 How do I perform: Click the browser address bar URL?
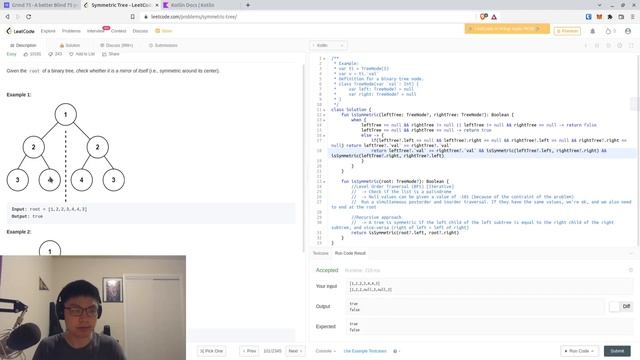coord(194,17)
